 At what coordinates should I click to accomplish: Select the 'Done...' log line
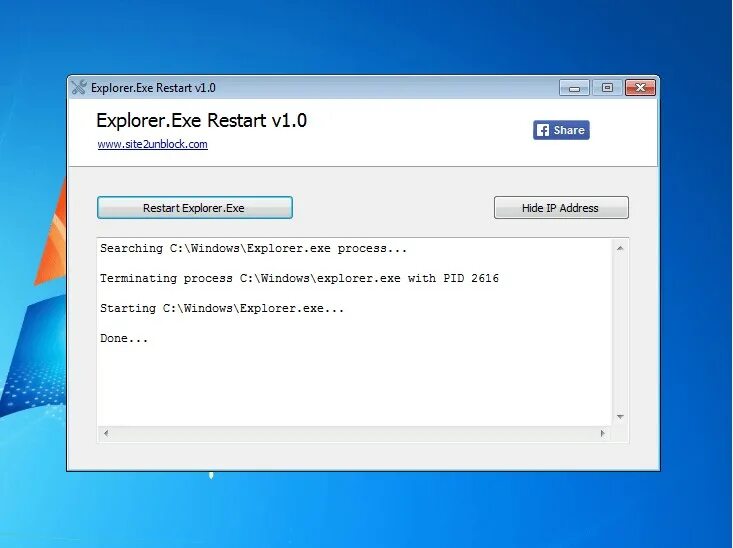click(124, 338)
